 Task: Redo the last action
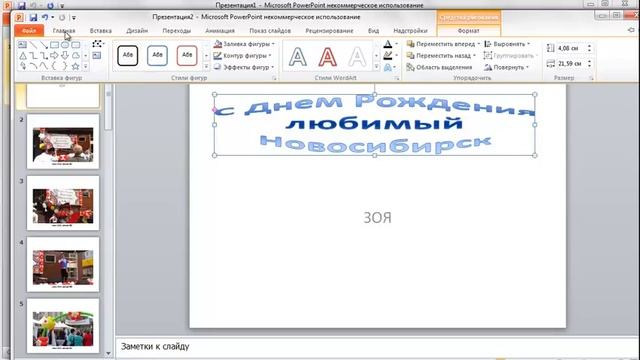[62, 18]
